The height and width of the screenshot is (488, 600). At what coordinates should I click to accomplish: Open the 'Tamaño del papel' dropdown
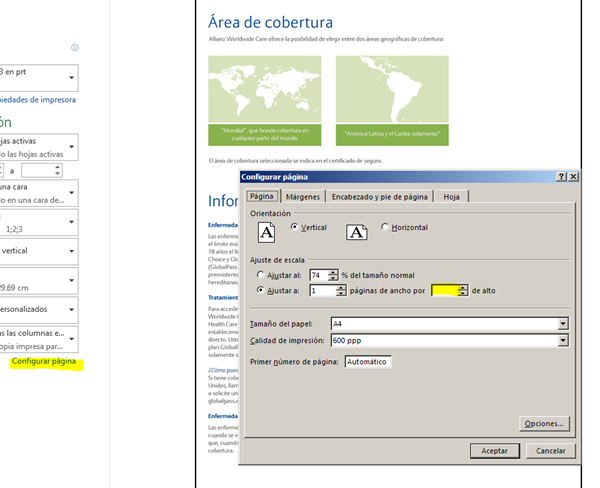[563, 323]
